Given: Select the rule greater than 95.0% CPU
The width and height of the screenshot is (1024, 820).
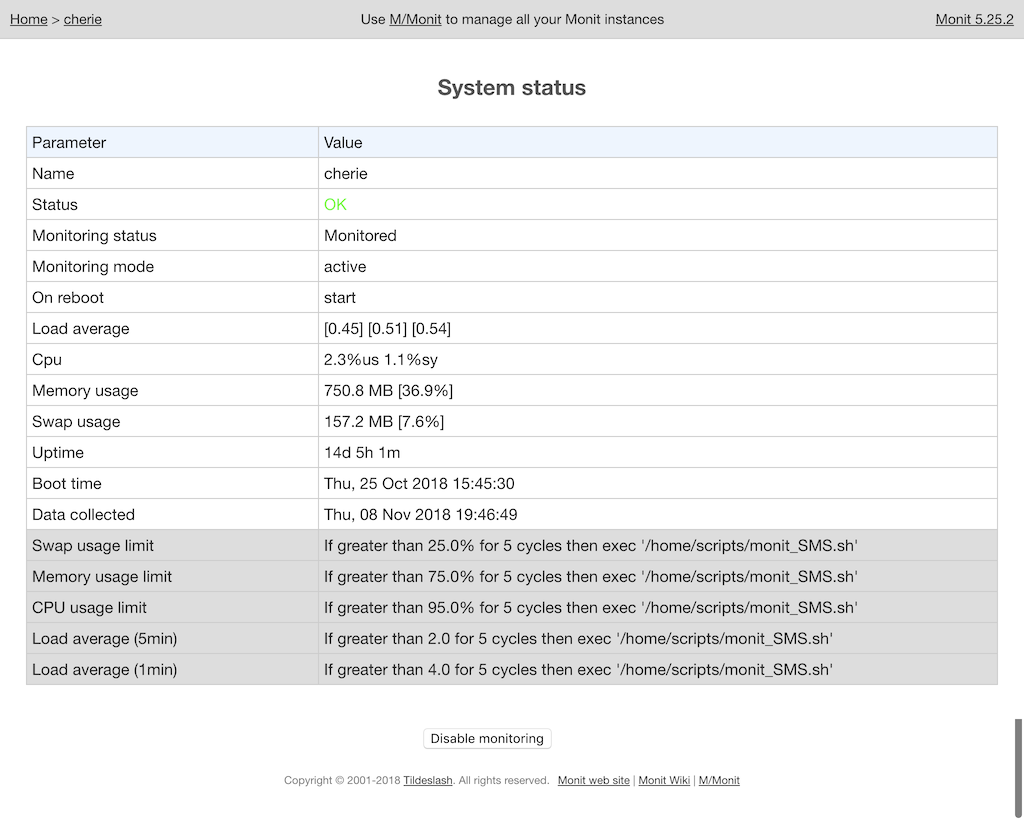Looking at the screenshot, I should coord(590,608).
